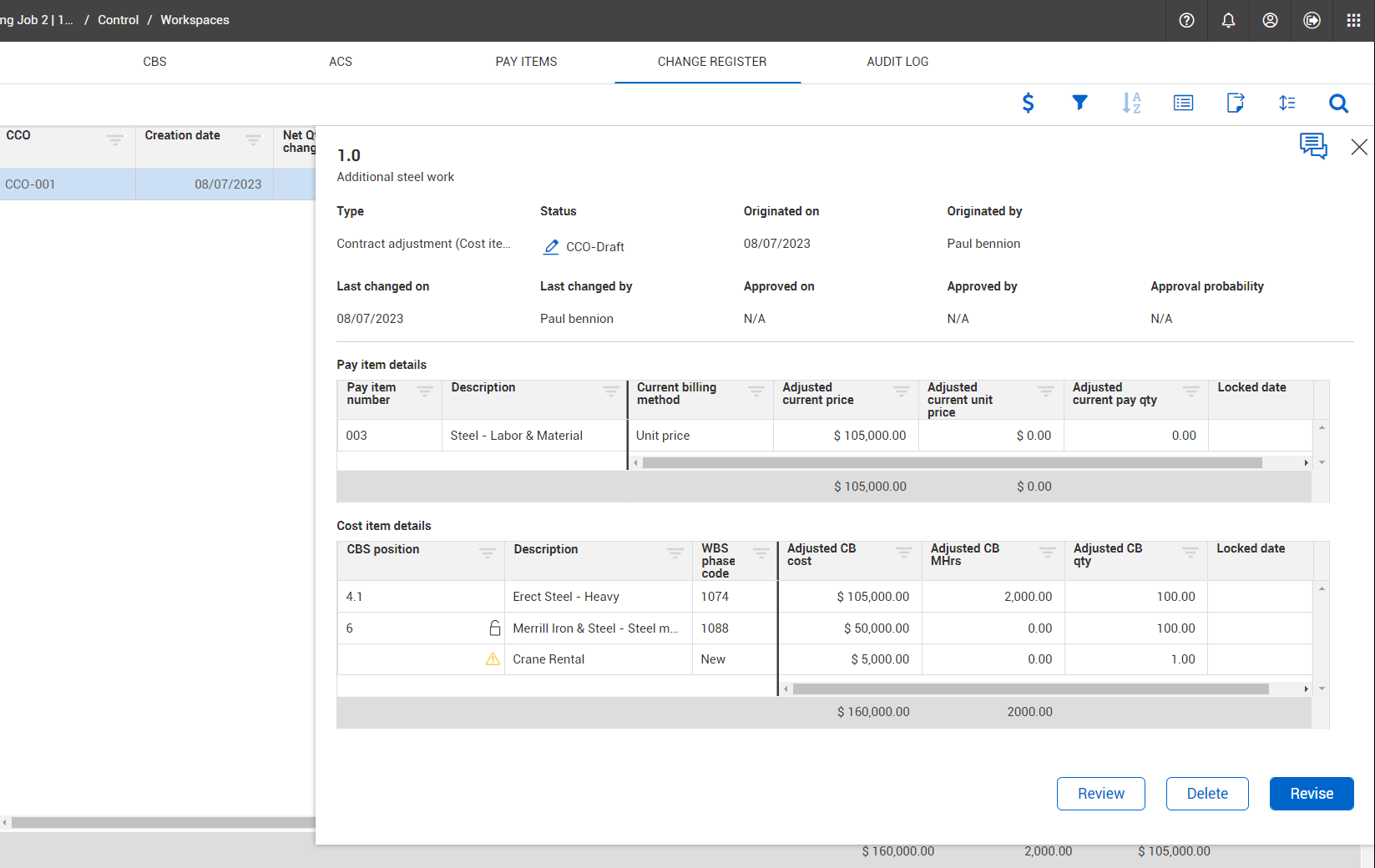Switch to the PAY ITEMS tab
1375x868 pixels.
click(526, 62)
